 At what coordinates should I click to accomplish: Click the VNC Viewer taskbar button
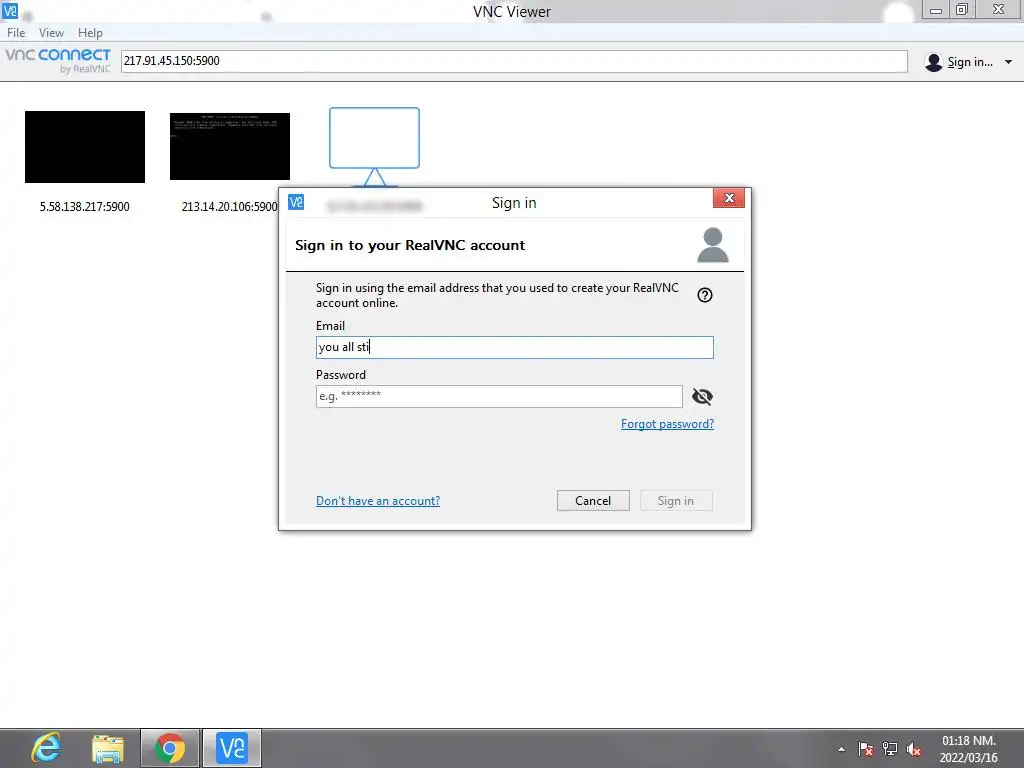[232, 748]
